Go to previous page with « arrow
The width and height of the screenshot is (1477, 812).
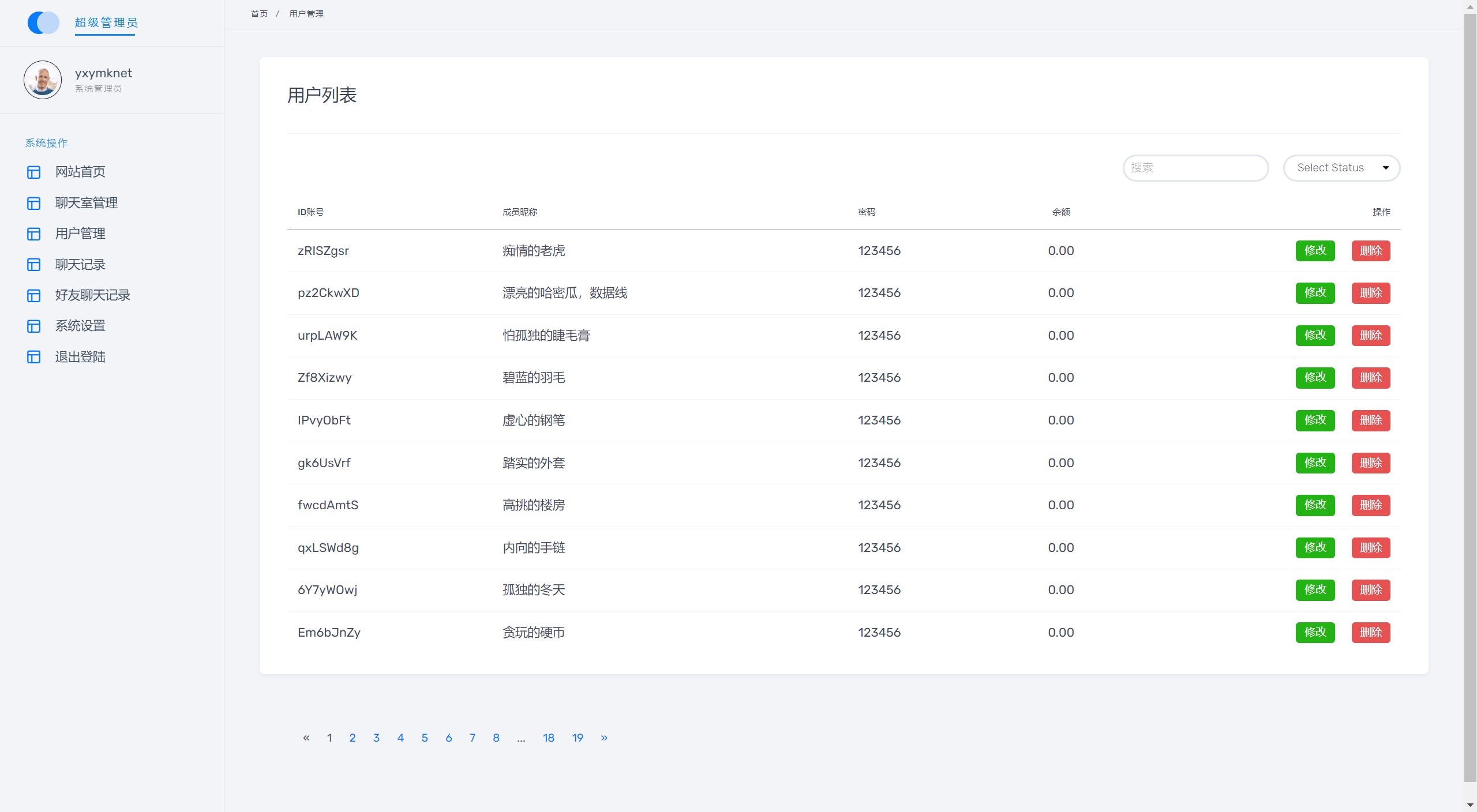pos(306,738)
